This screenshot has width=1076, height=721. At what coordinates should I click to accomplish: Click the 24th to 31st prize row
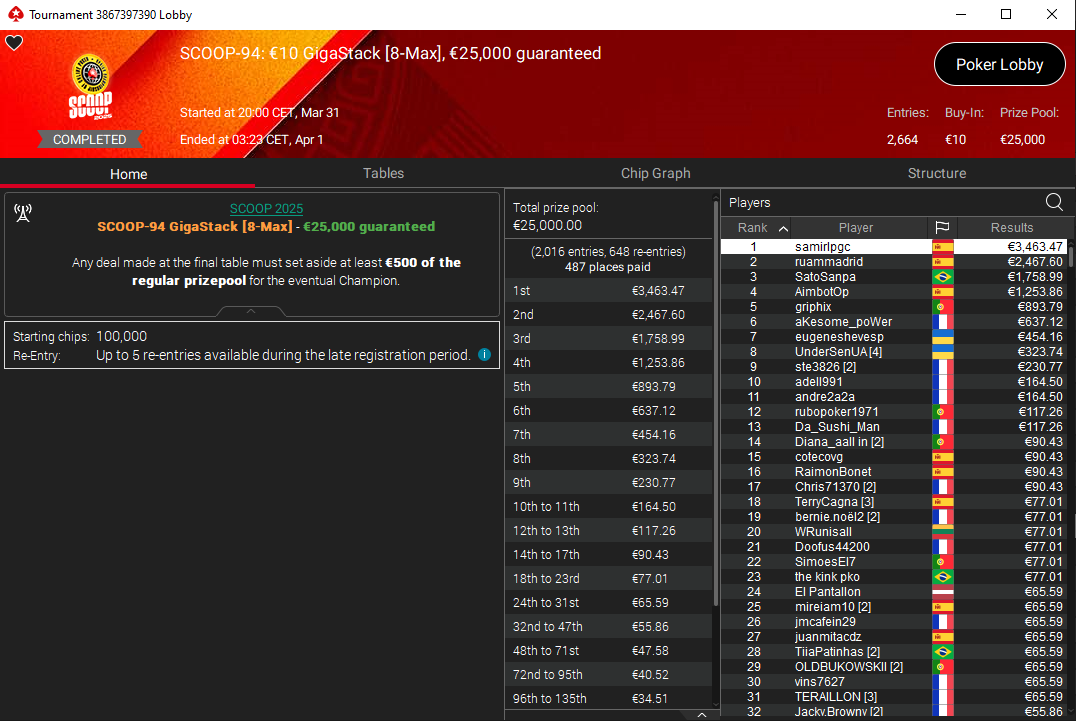(609, 603)
